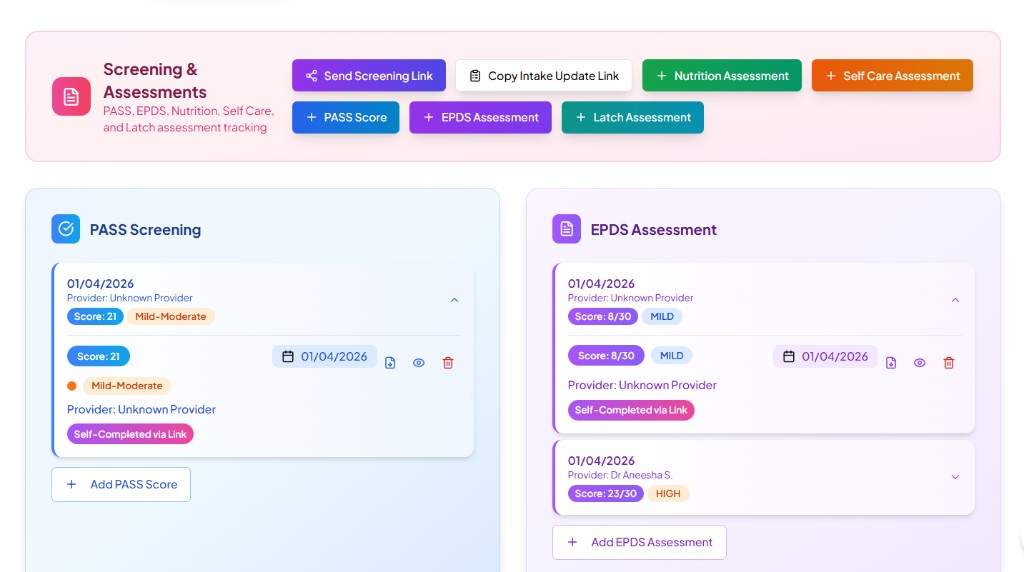View the PASS Score 21 record details
This screenshot has width=1024, height=572.
coord(419,363)
